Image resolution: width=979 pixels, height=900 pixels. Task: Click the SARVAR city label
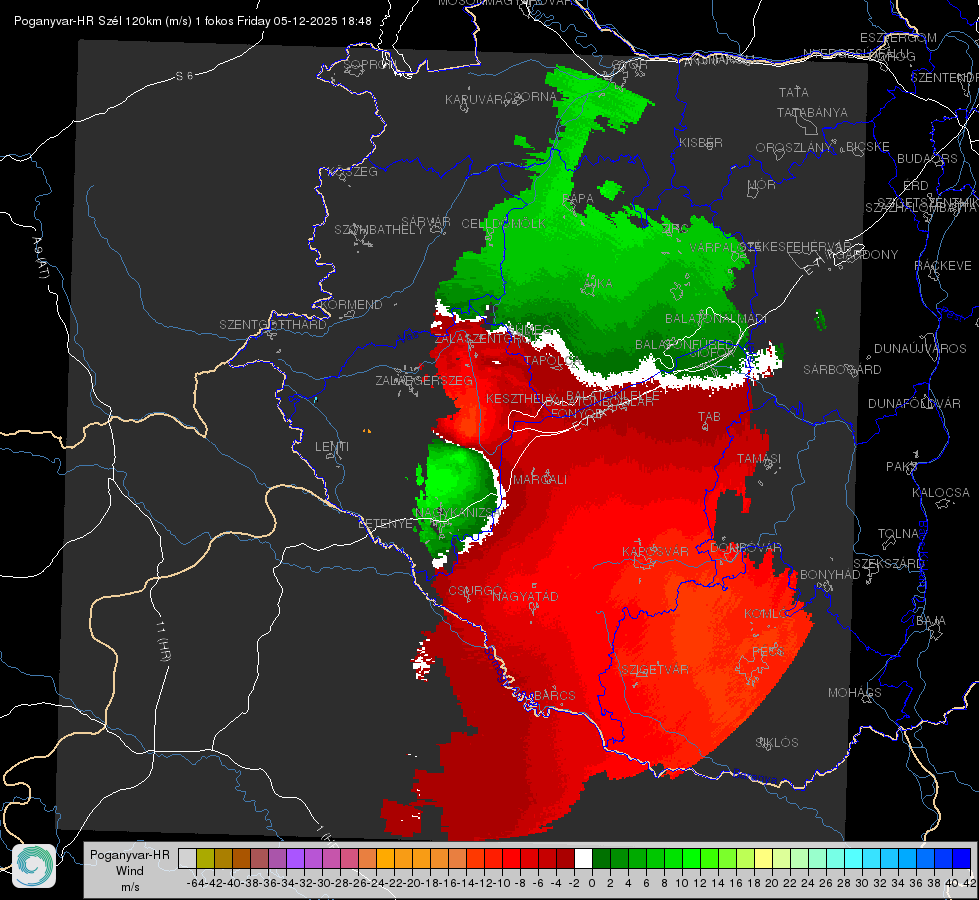(426, 221)
